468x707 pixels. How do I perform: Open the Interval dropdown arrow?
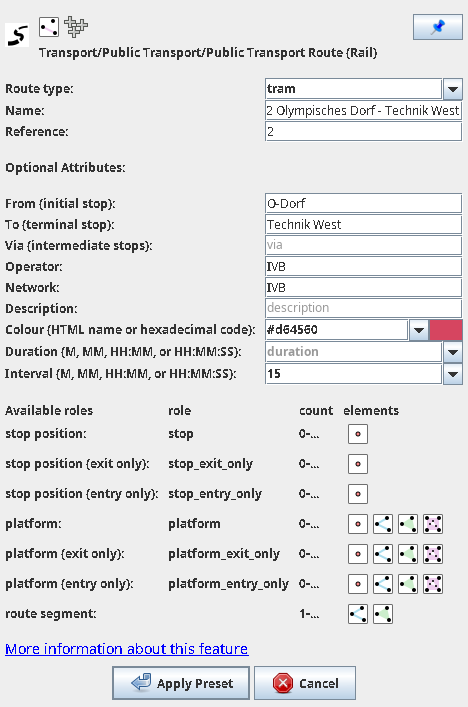(453, 374)
